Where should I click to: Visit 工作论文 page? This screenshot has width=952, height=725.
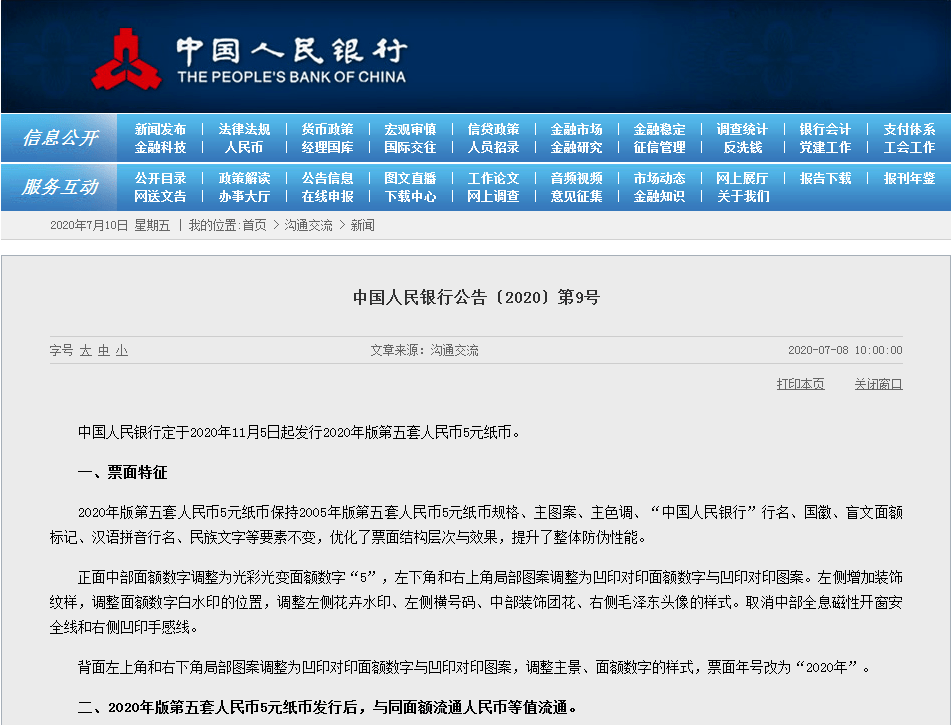tap(494, 179)
